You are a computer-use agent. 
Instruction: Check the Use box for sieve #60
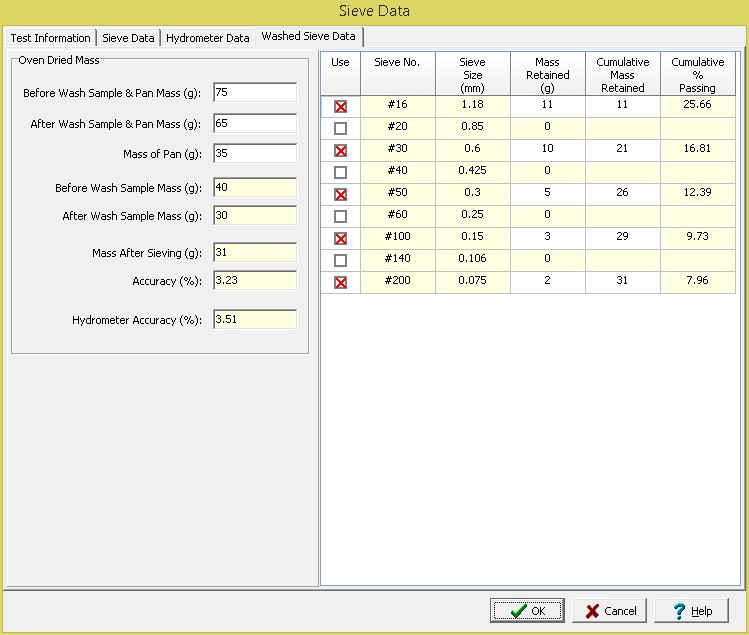pyautogui.click(x=341, y=217)
